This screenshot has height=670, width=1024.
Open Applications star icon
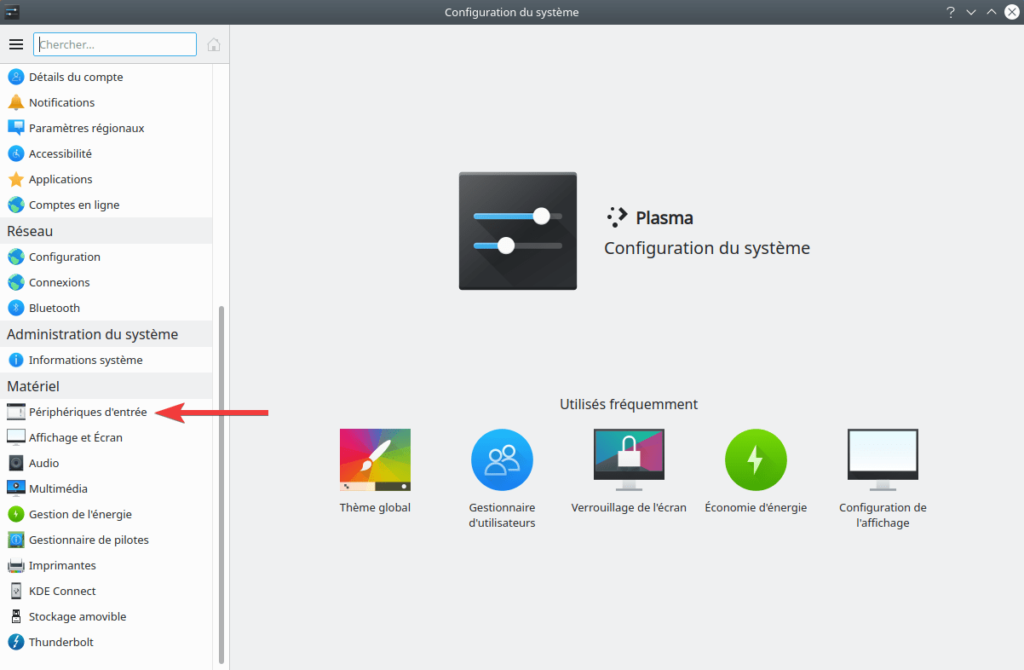click(x=16, y=179)
